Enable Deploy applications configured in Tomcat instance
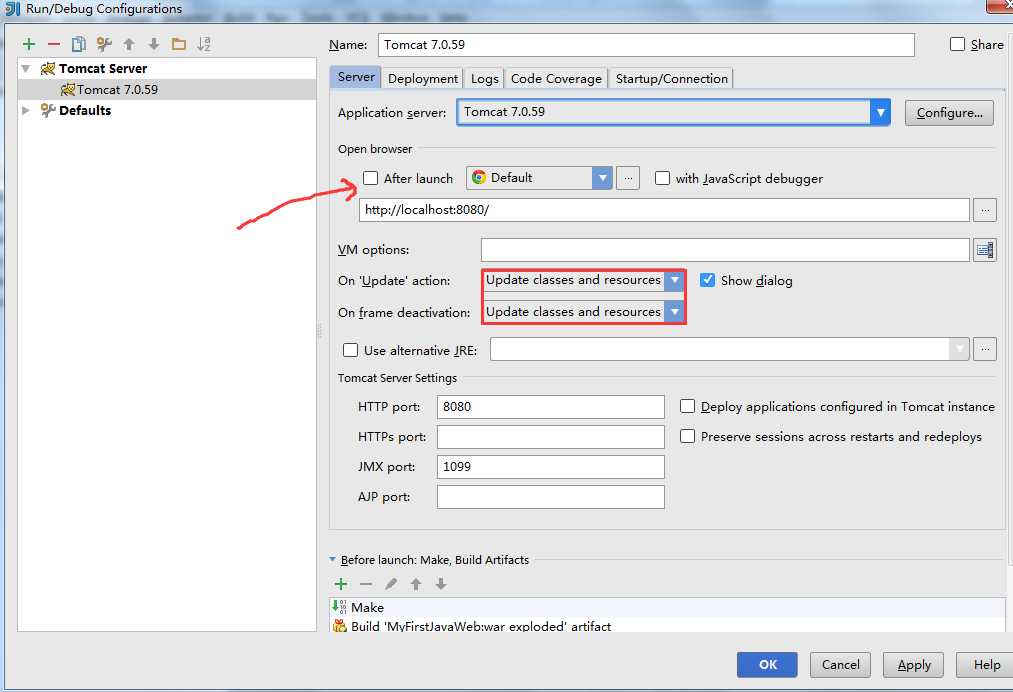Image resolution: width=1013 pixels, height=692 pixels. pyautogui.click(x=687, y=406)
